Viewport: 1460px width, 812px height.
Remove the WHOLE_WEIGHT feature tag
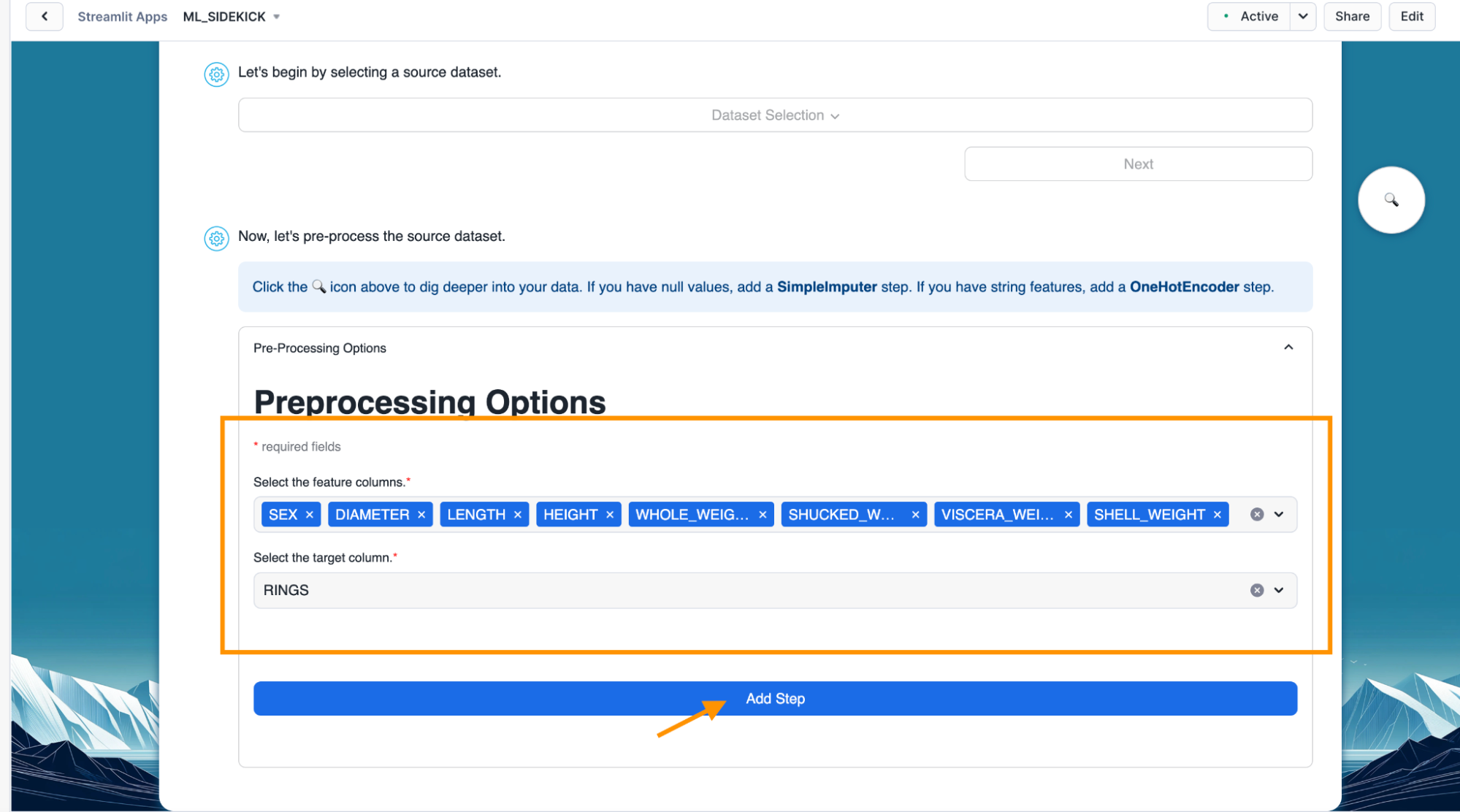coord(763,515)
